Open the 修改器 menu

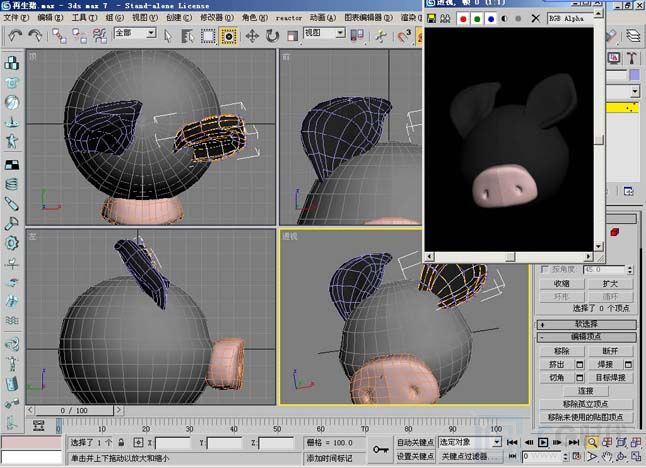click(x=217, y=18)
